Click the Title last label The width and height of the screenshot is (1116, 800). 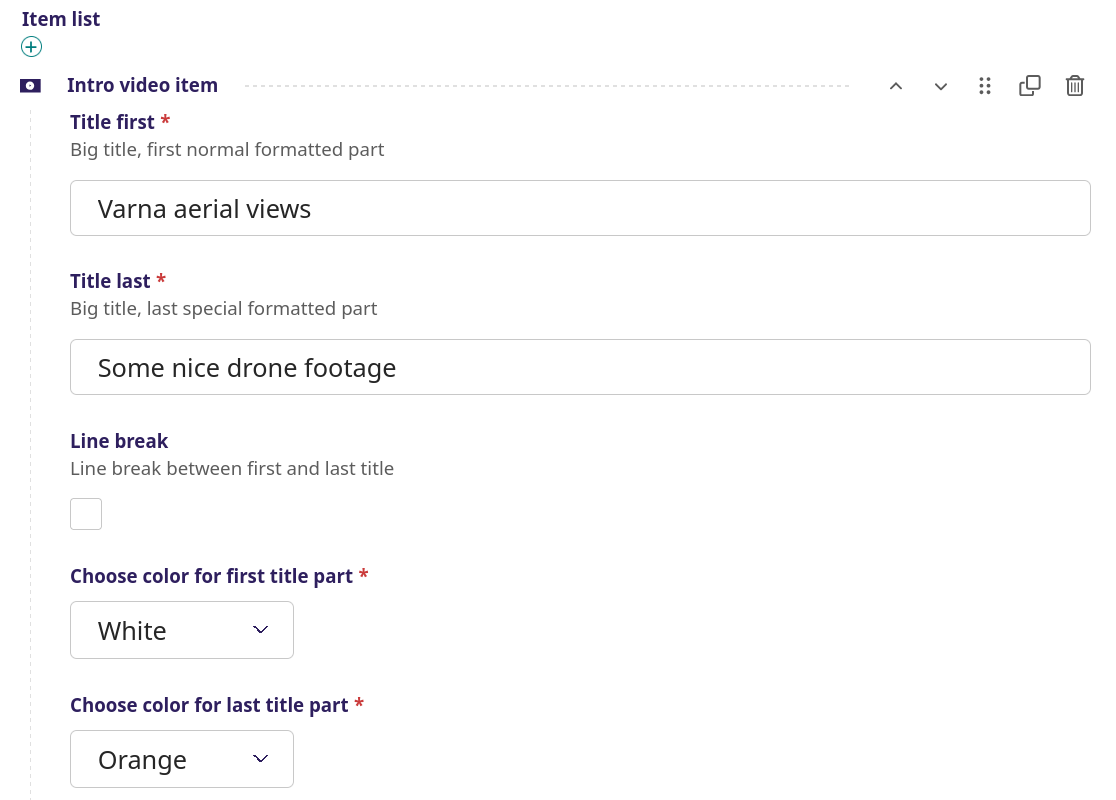(110, 281)
